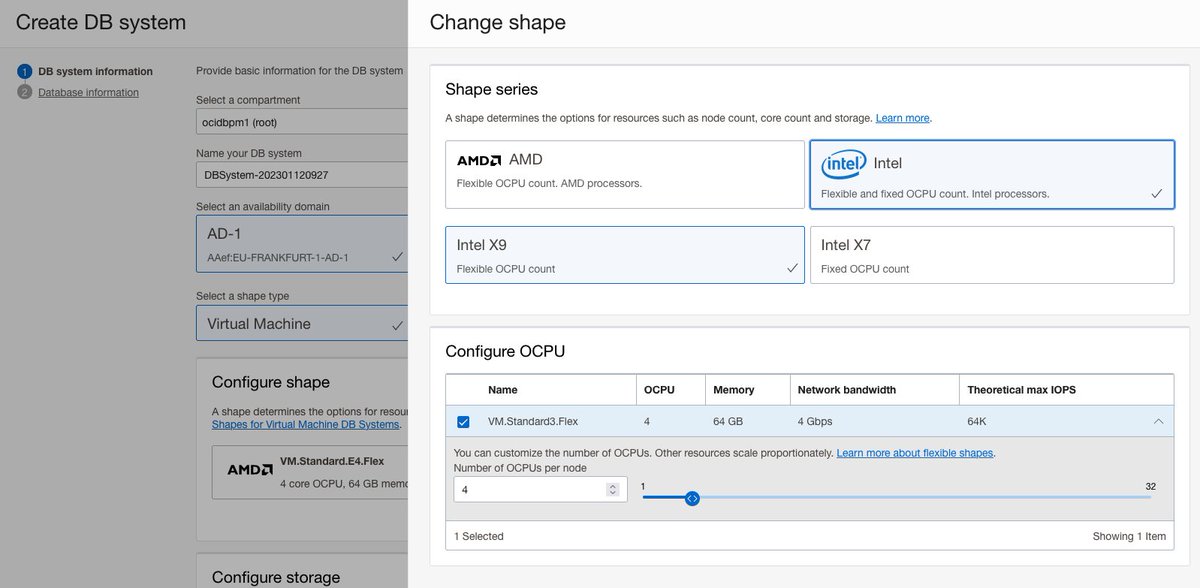
Task: Click the DB system name field DBSystem-202301120927
Action: pyautogui.click(x=302, y=175)
